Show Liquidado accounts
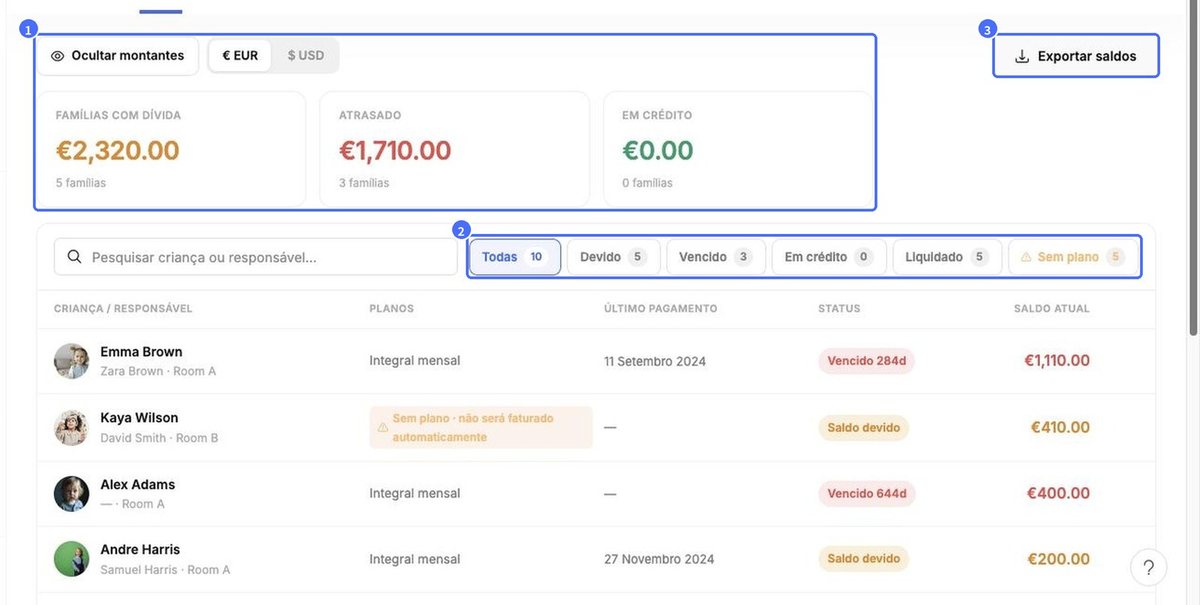 [947, 257]
